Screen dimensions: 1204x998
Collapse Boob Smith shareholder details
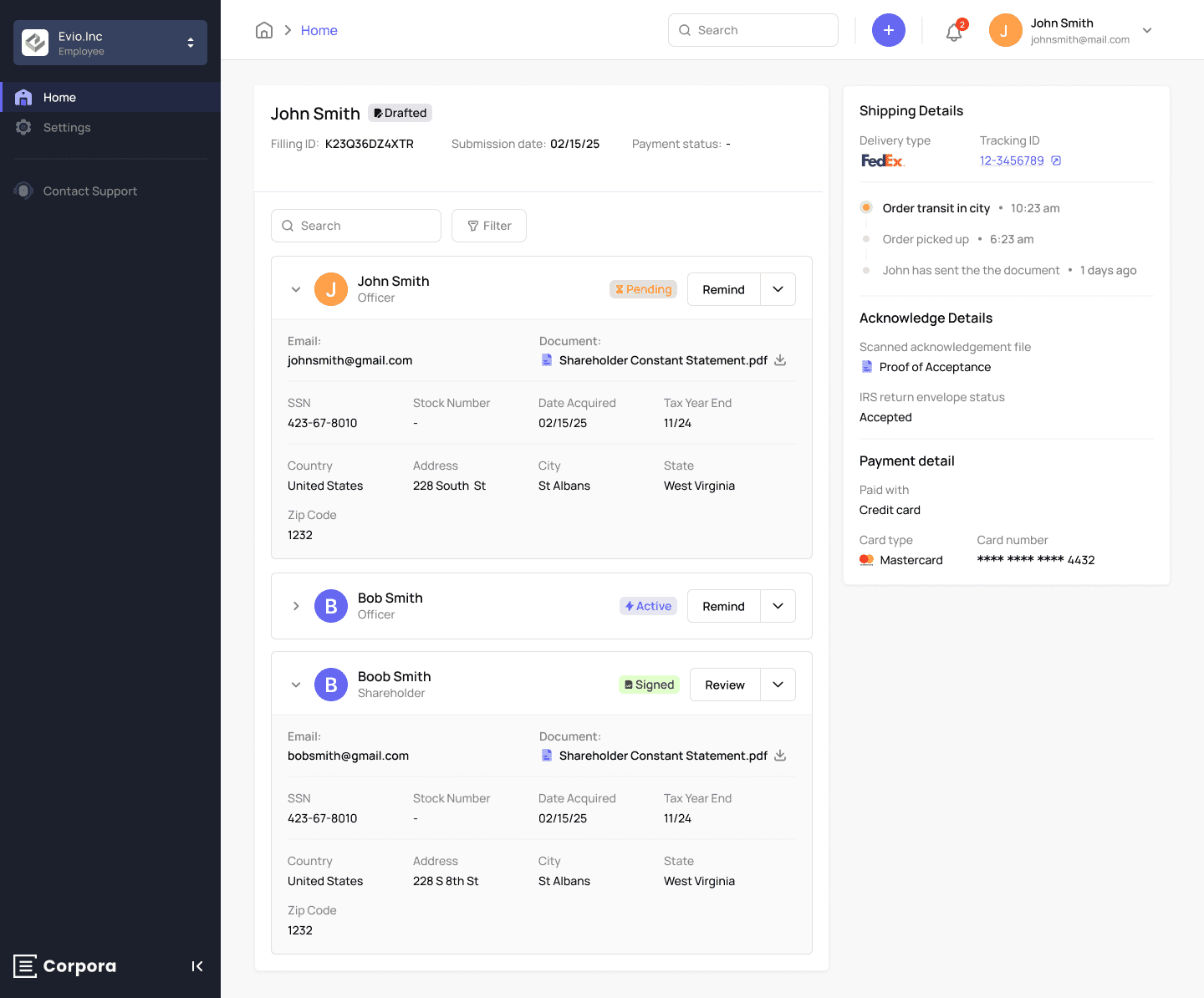pyautogui.click(x=296, y=685)
